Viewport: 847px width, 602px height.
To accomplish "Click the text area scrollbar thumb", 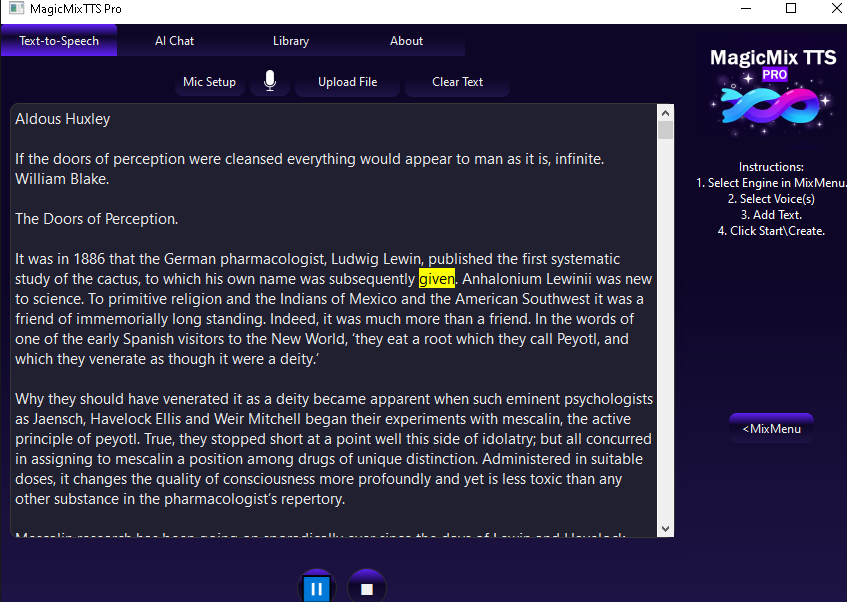I will pos(666,130).
